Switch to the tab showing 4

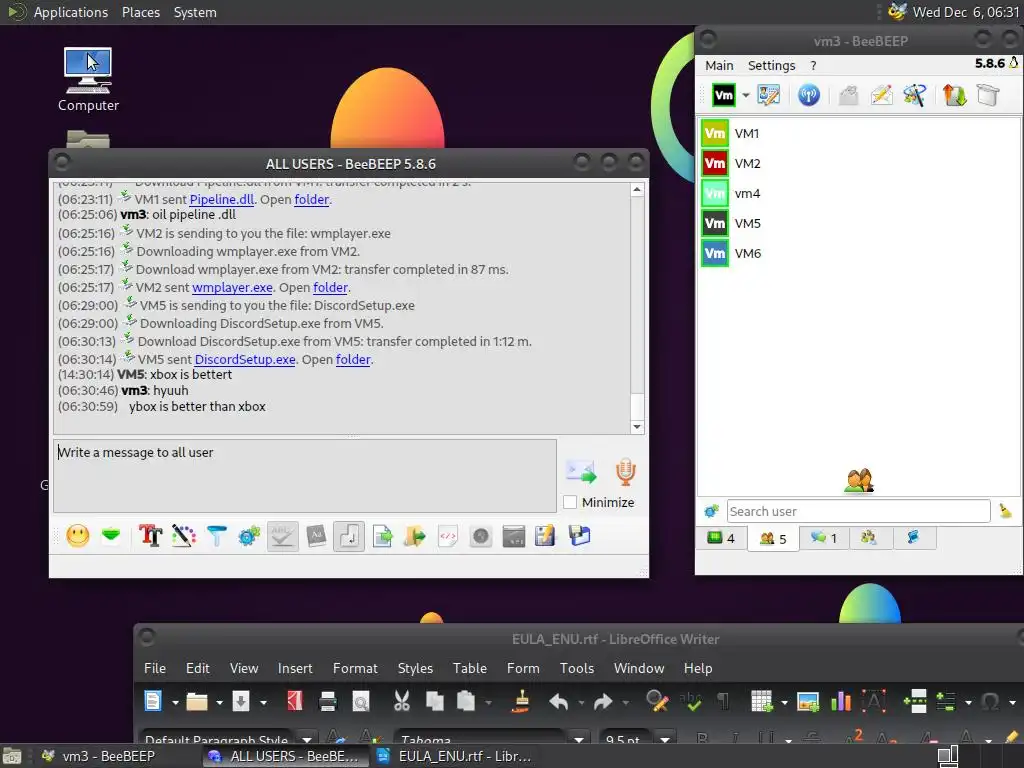(722, 538)
